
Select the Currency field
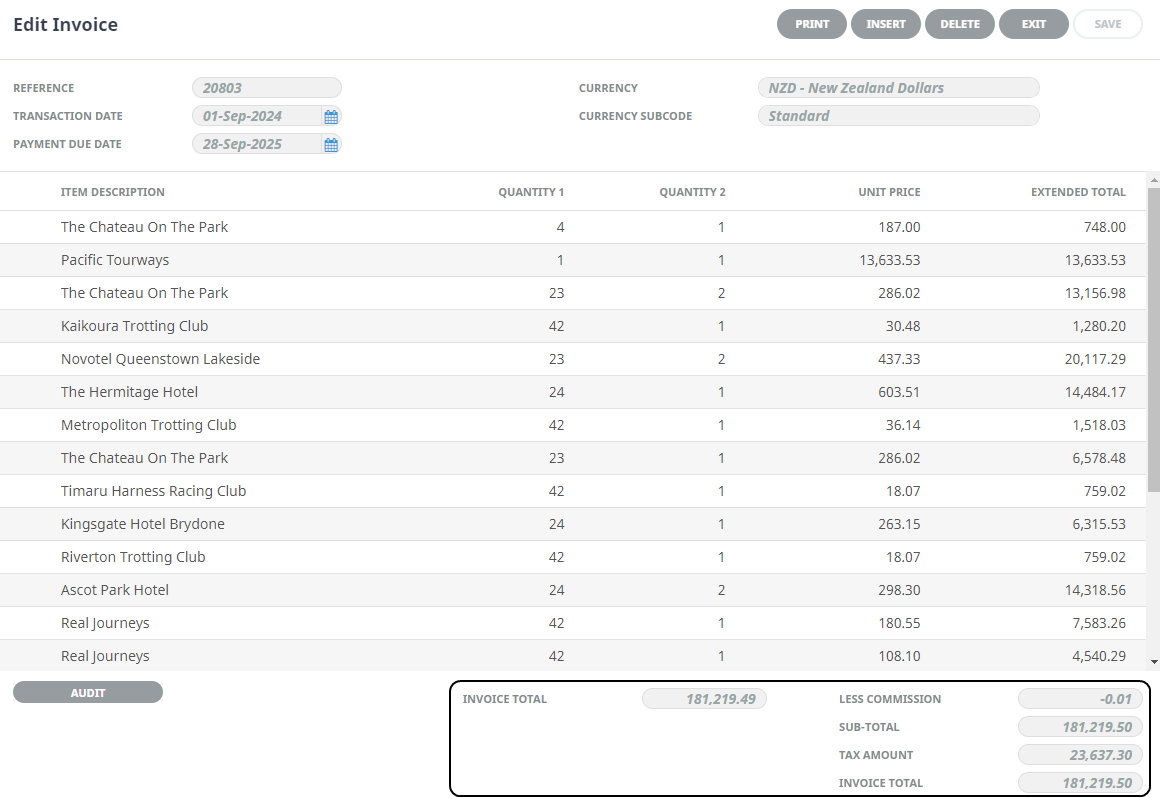[897, 88]
